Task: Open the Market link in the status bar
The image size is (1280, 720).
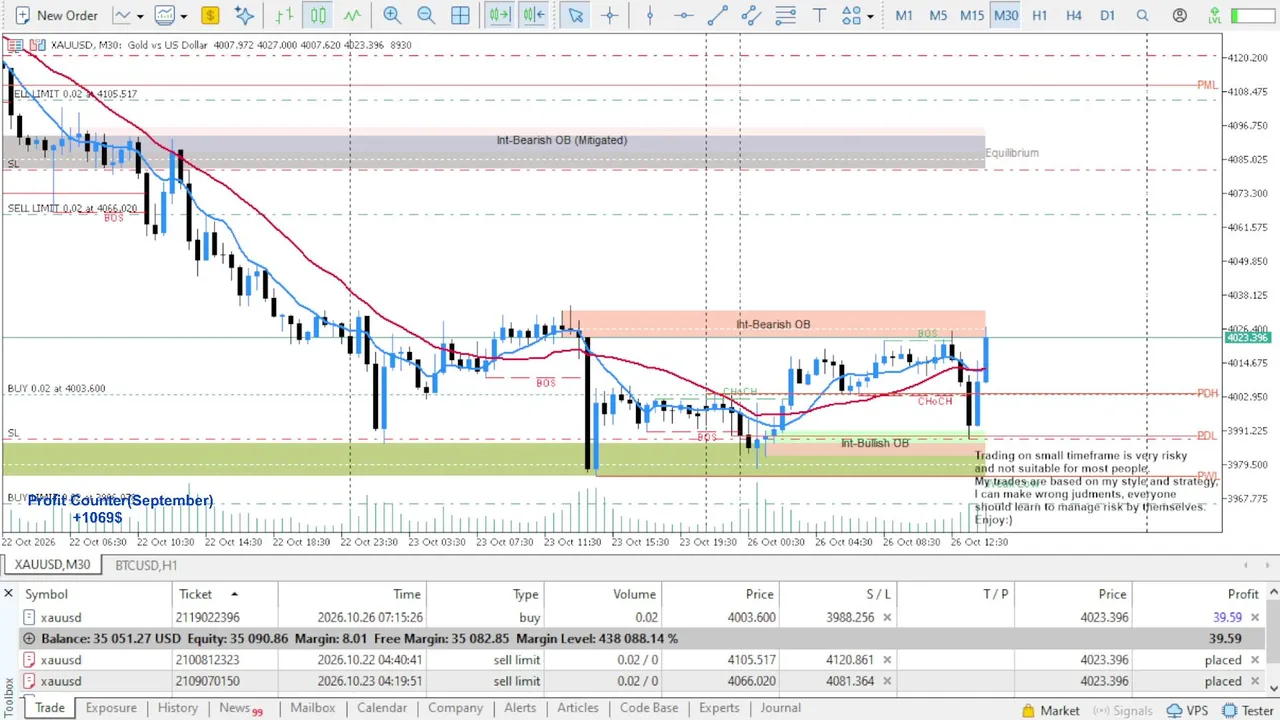Action: pos(1050,710)
